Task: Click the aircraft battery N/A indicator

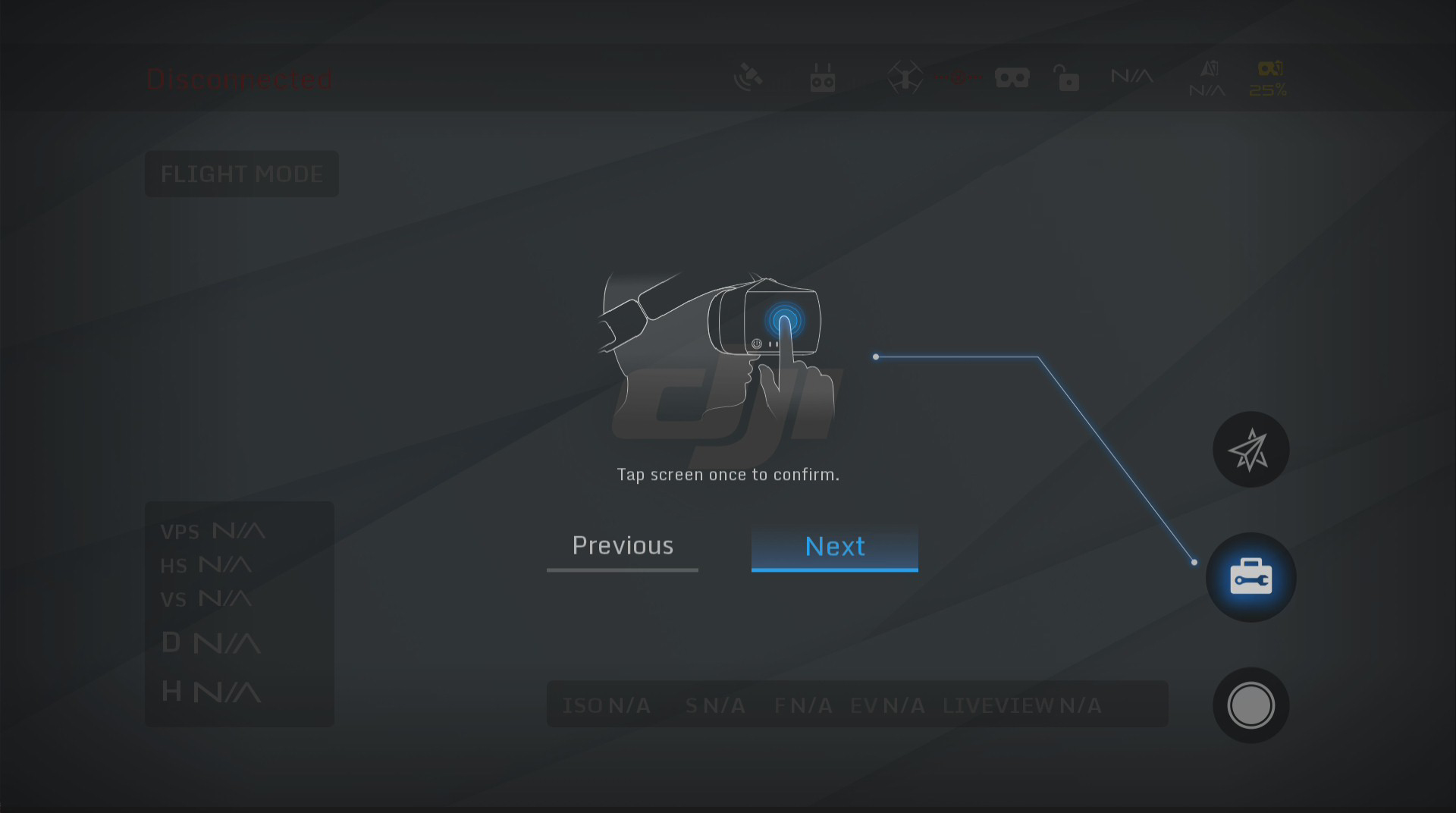Action: coord(1207,80)
